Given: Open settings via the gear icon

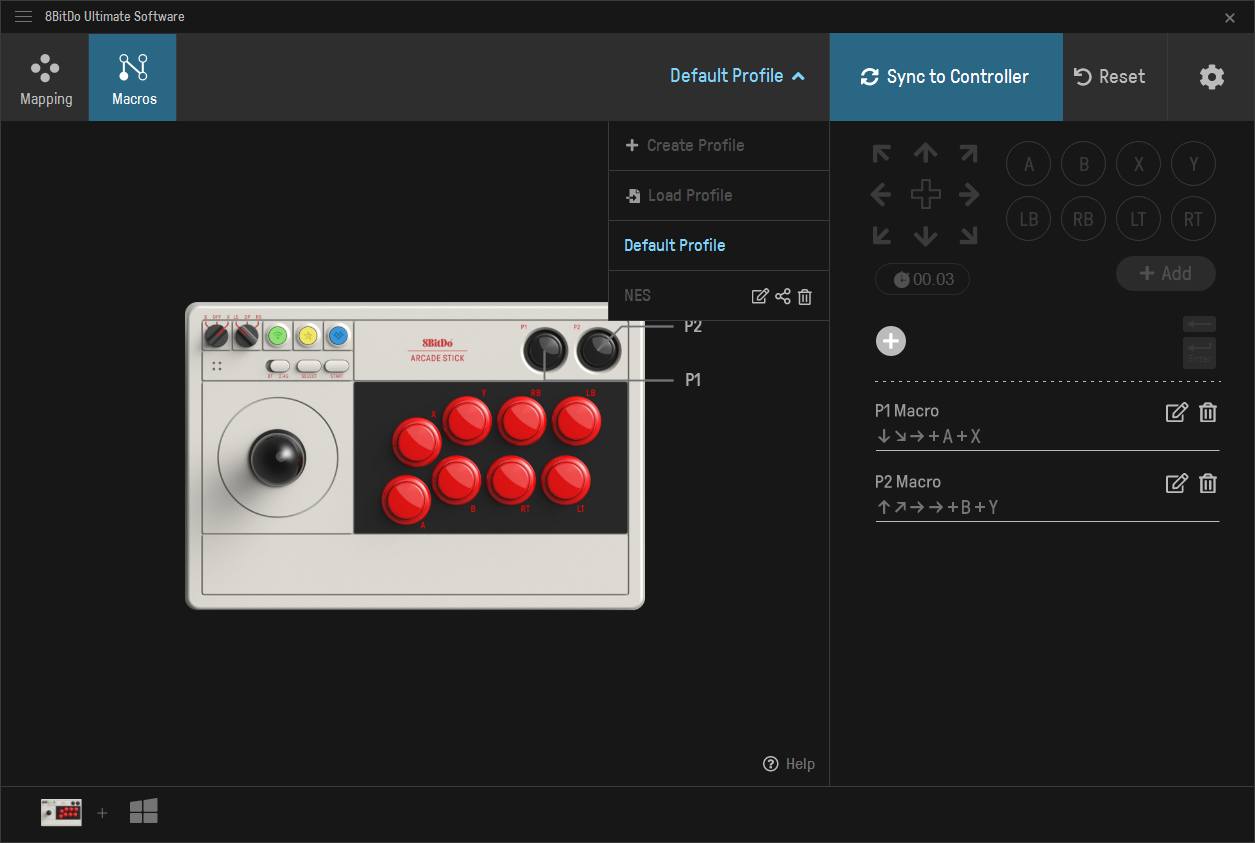Looking at the screenshot, I should click(1212, 77).
